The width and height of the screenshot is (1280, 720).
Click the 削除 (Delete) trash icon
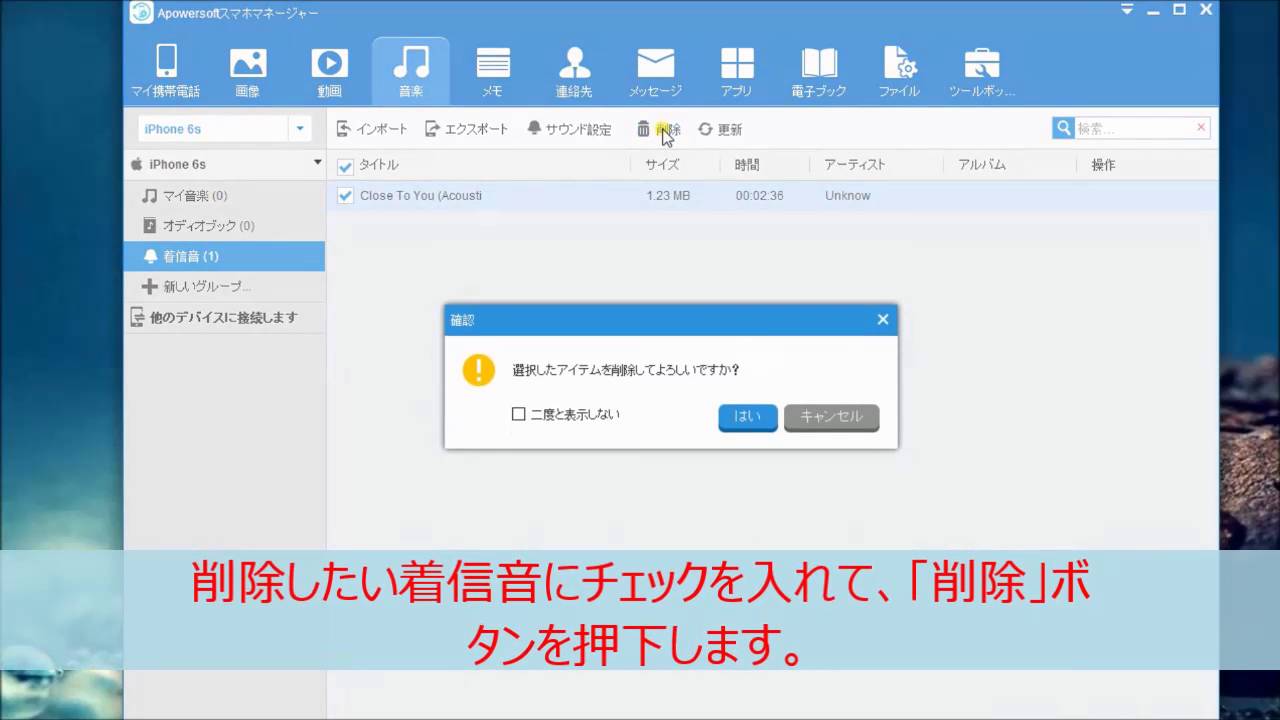(x=643, y=129)
